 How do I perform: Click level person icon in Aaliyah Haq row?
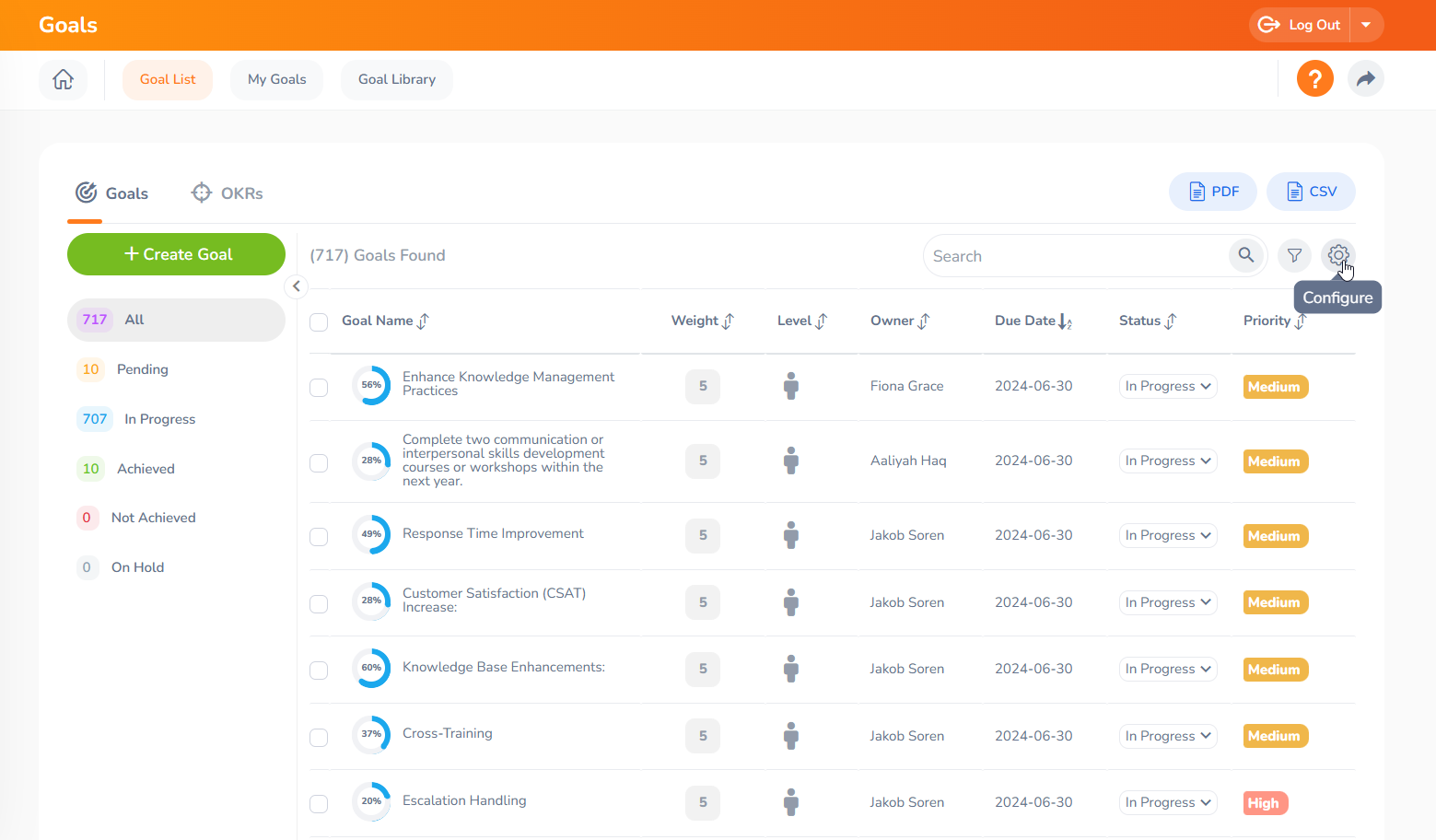790,461
